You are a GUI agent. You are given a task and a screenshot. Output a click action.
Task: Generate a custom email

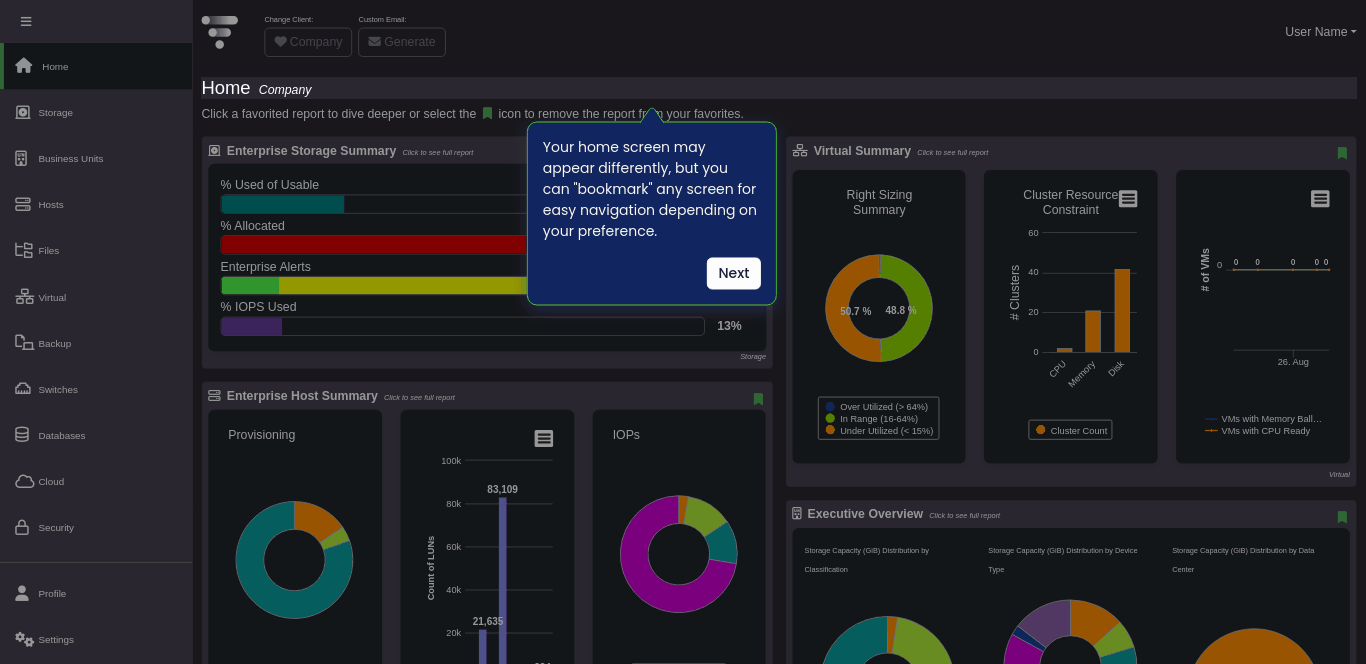[402, 42]
